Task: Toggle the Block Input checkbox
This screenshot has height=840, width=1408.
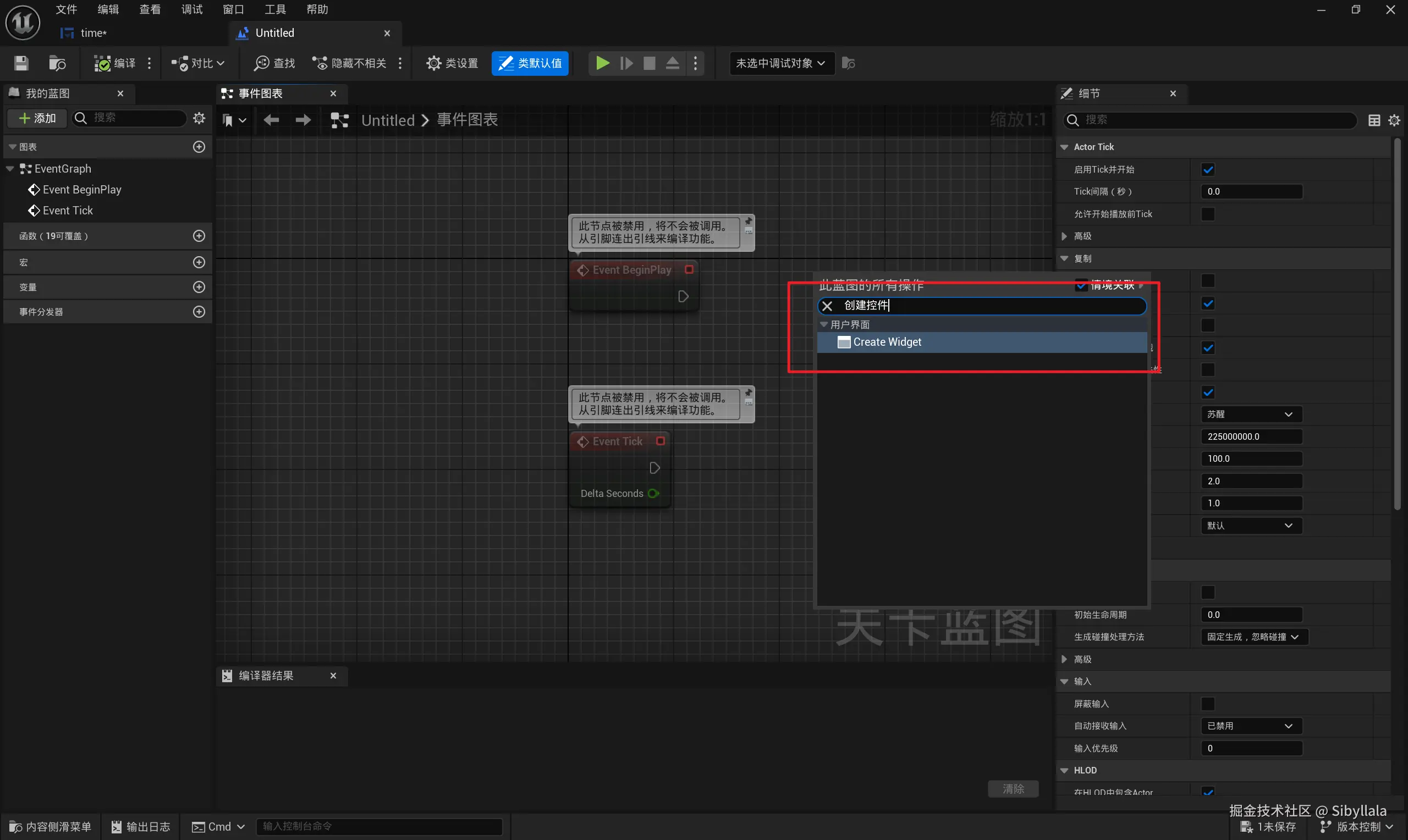Action: [x=1208, y=704]
